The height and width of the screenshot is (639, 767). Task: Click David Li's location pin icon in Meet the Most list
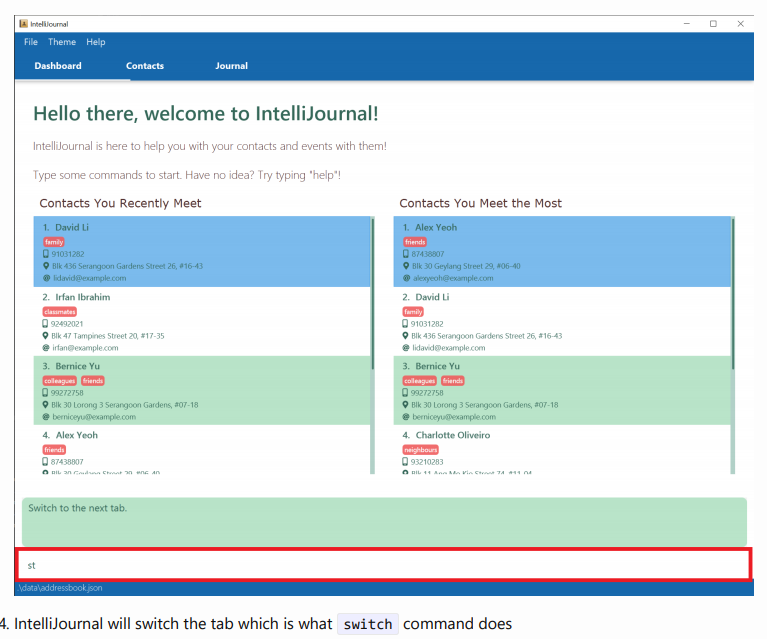coord(406,336)
